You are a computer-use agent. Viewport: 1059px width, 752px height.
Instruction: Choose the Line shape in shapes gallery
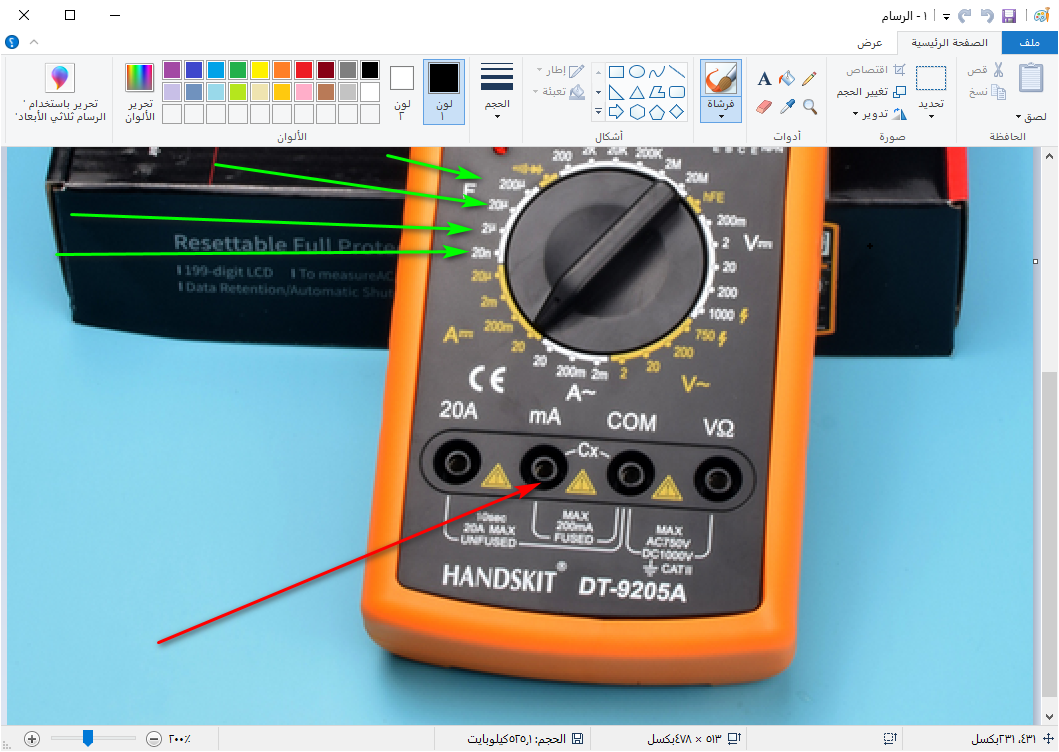pos(676,72)
